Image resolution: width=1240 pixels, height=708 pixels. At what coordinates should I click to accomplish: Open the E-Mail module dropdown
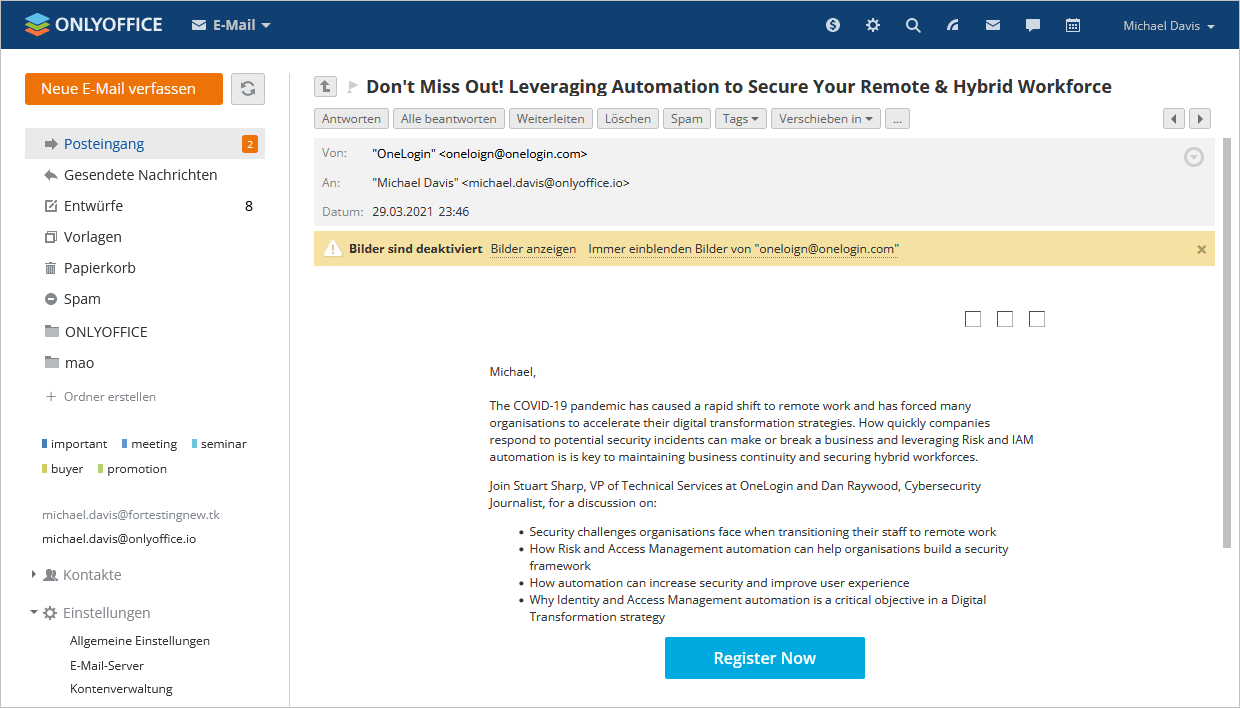point(231,25)
